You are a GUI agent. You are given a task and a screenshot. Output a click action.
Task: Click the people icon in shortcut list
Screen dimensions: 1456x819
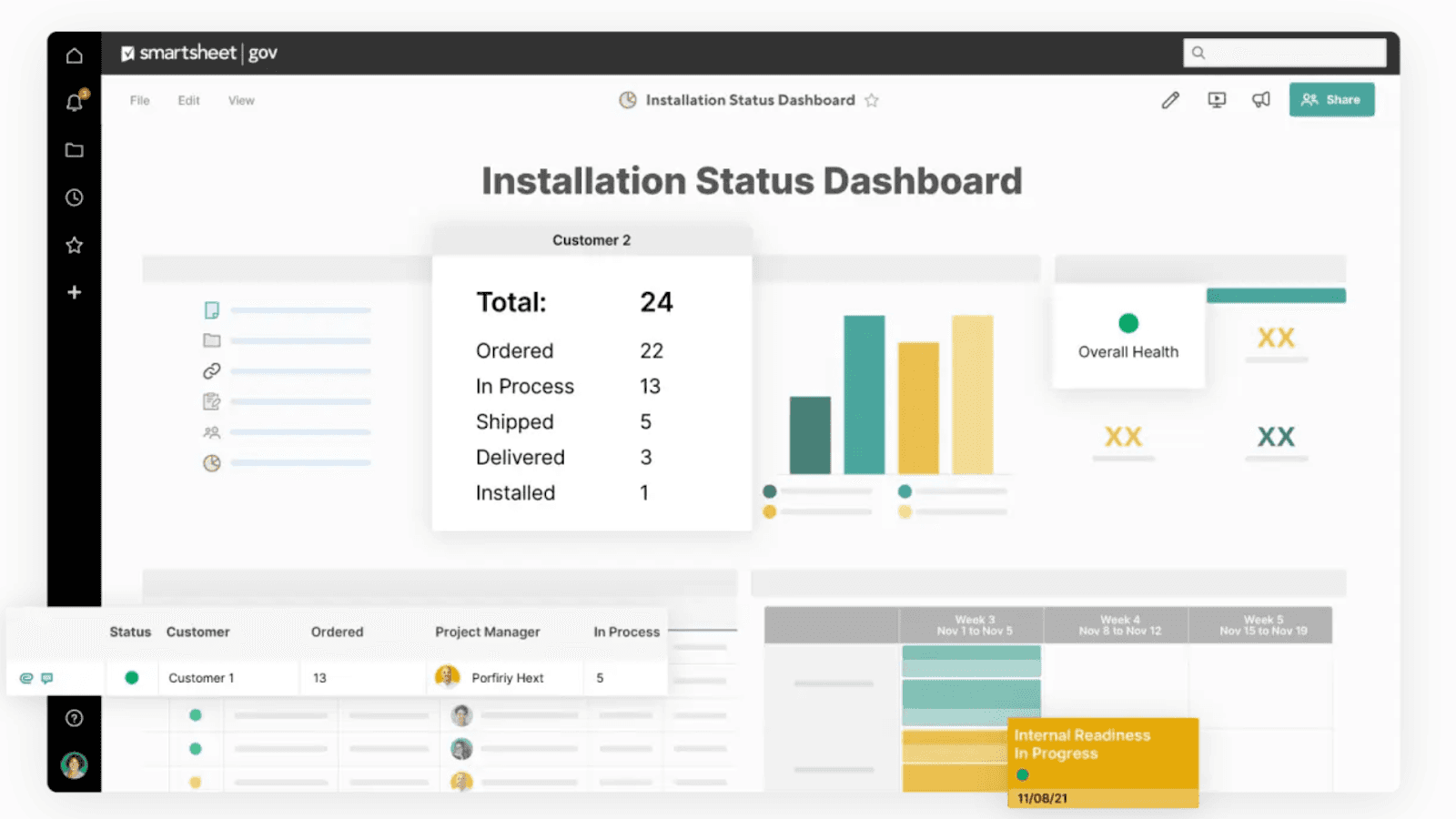click(212, 432)
